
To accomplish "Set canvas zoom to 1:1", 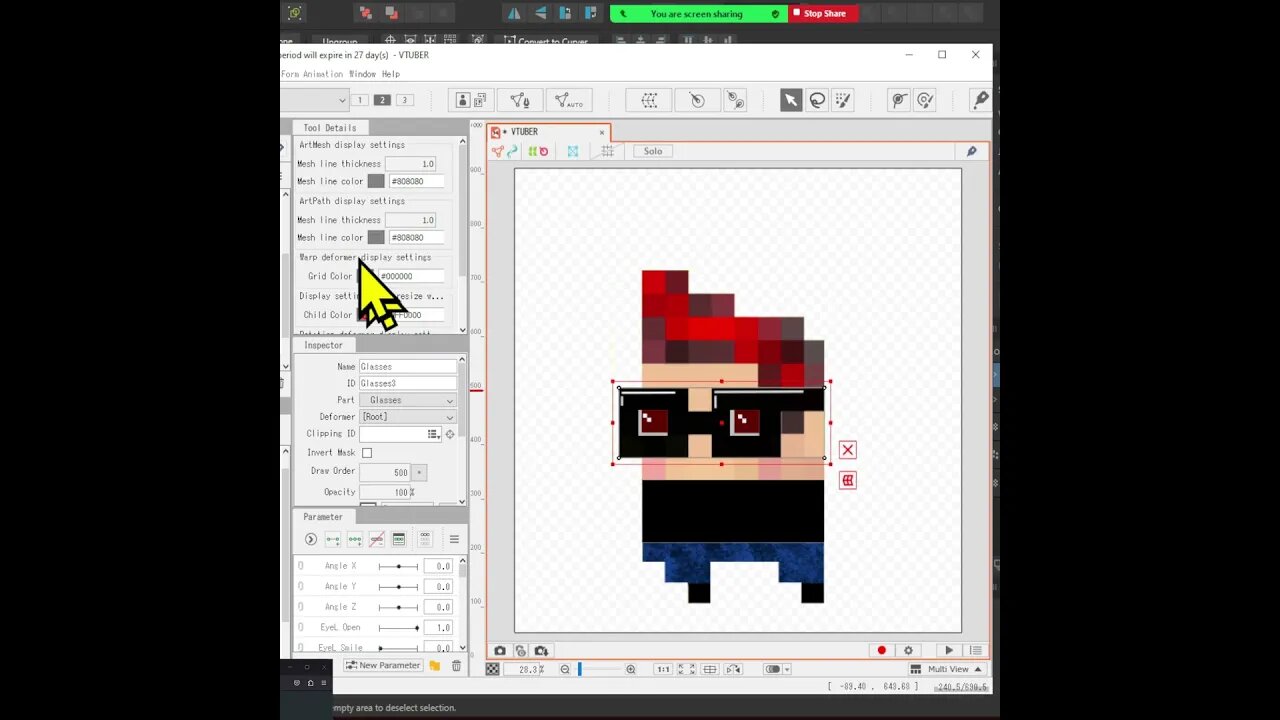I will coord(662,669).
